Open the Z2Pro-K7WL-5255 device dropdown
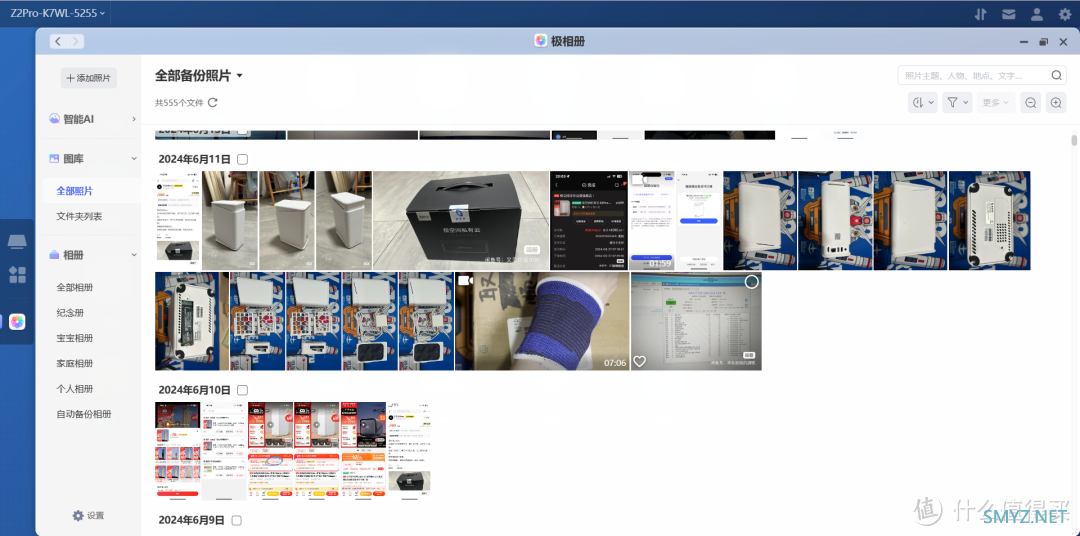The width and height of the screenshot is (1080, 536). 57,13
